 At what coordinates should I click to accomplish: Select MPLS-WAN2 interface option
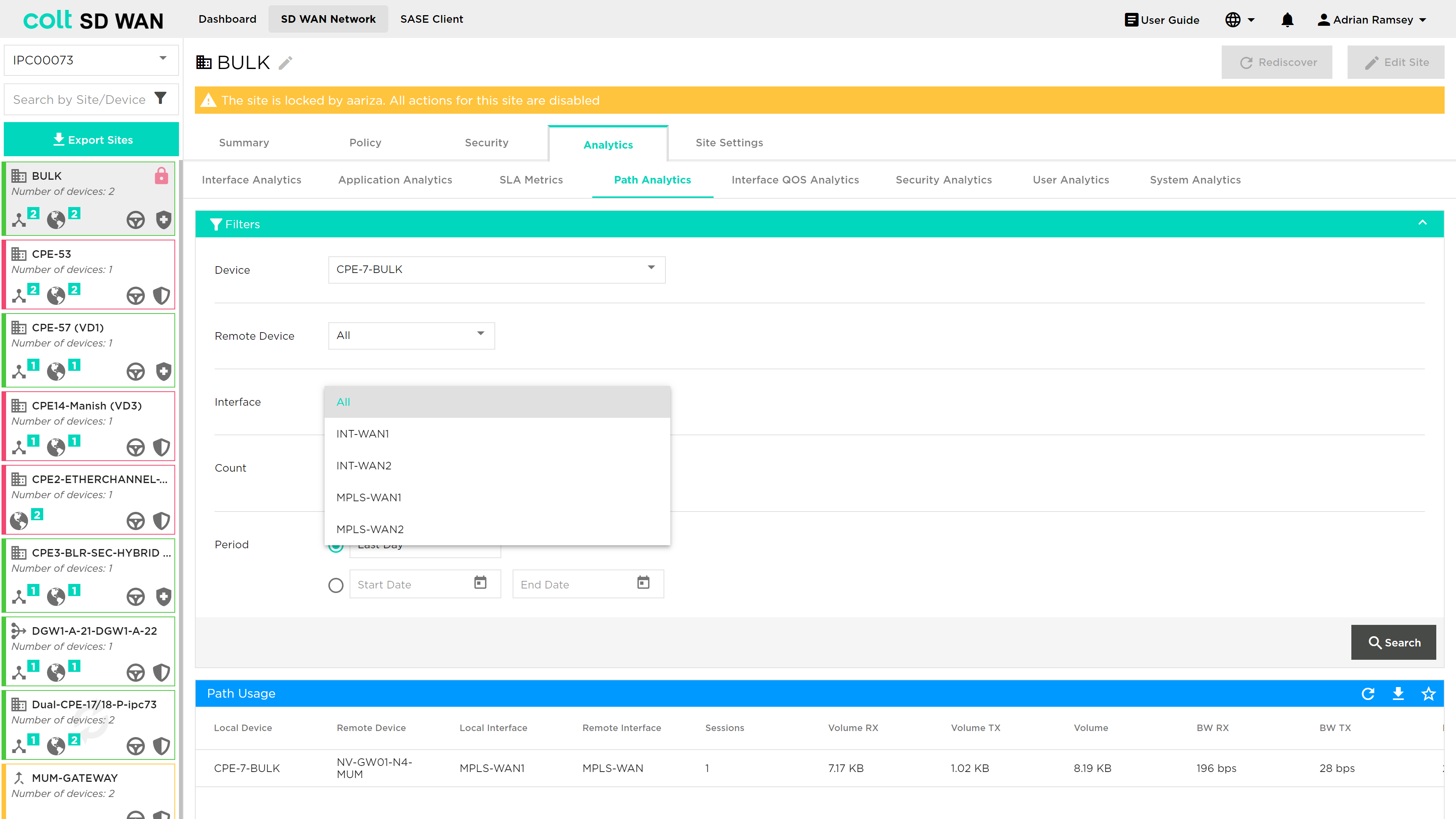[497, 529]
